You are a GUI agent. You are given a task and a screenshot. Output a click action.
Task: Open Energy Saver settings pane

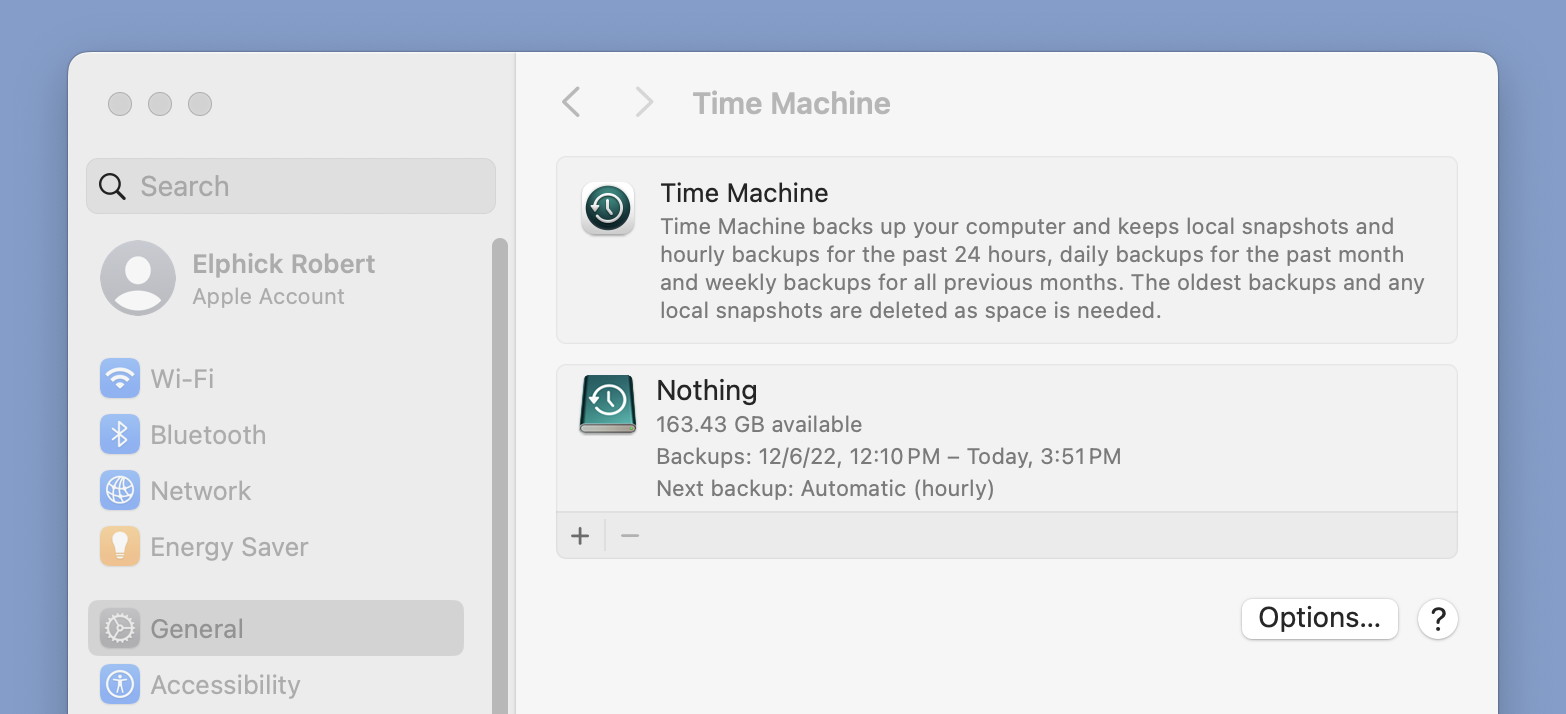(276, 547)
